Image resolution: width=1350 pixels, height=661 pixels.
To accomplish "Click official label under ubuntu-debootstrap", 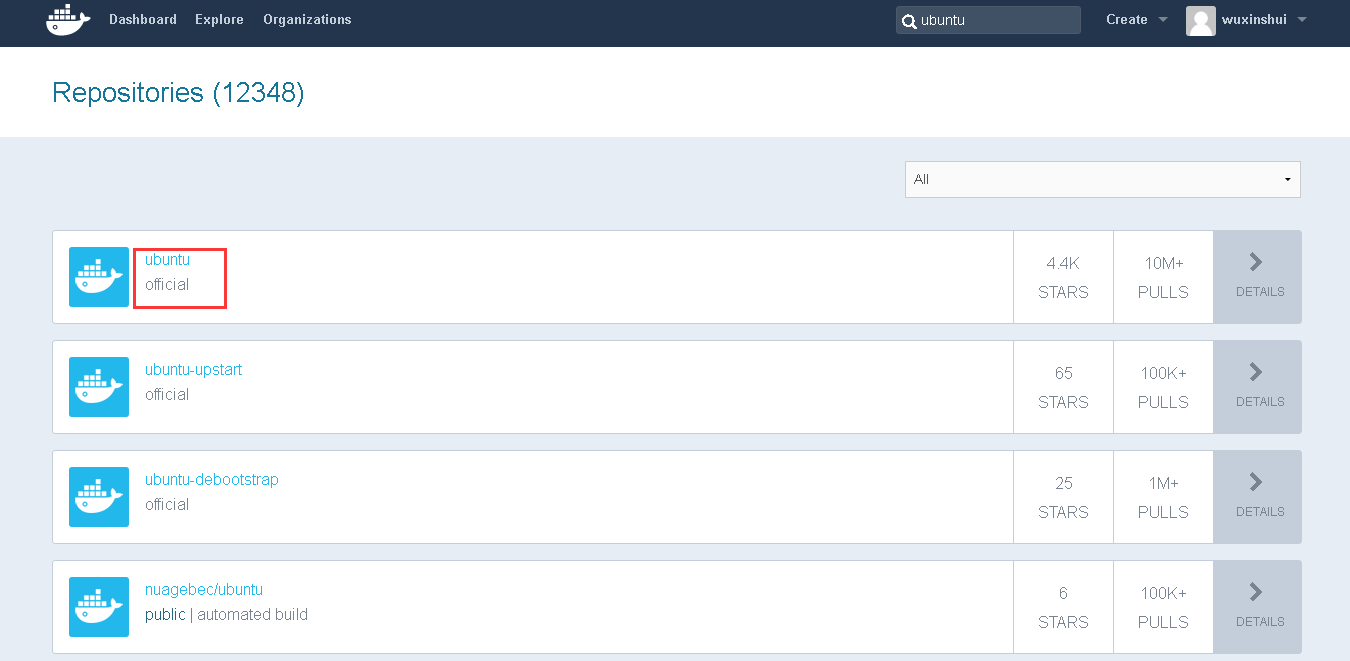I will click(167, 504).
